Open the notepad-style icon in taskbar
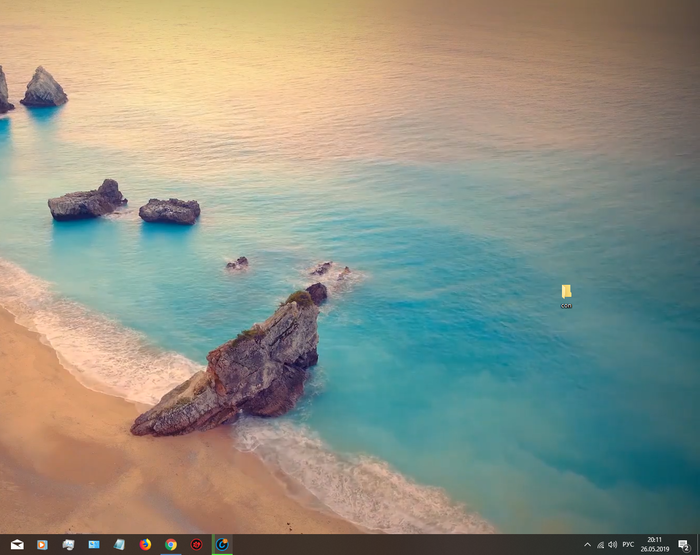 120,545
